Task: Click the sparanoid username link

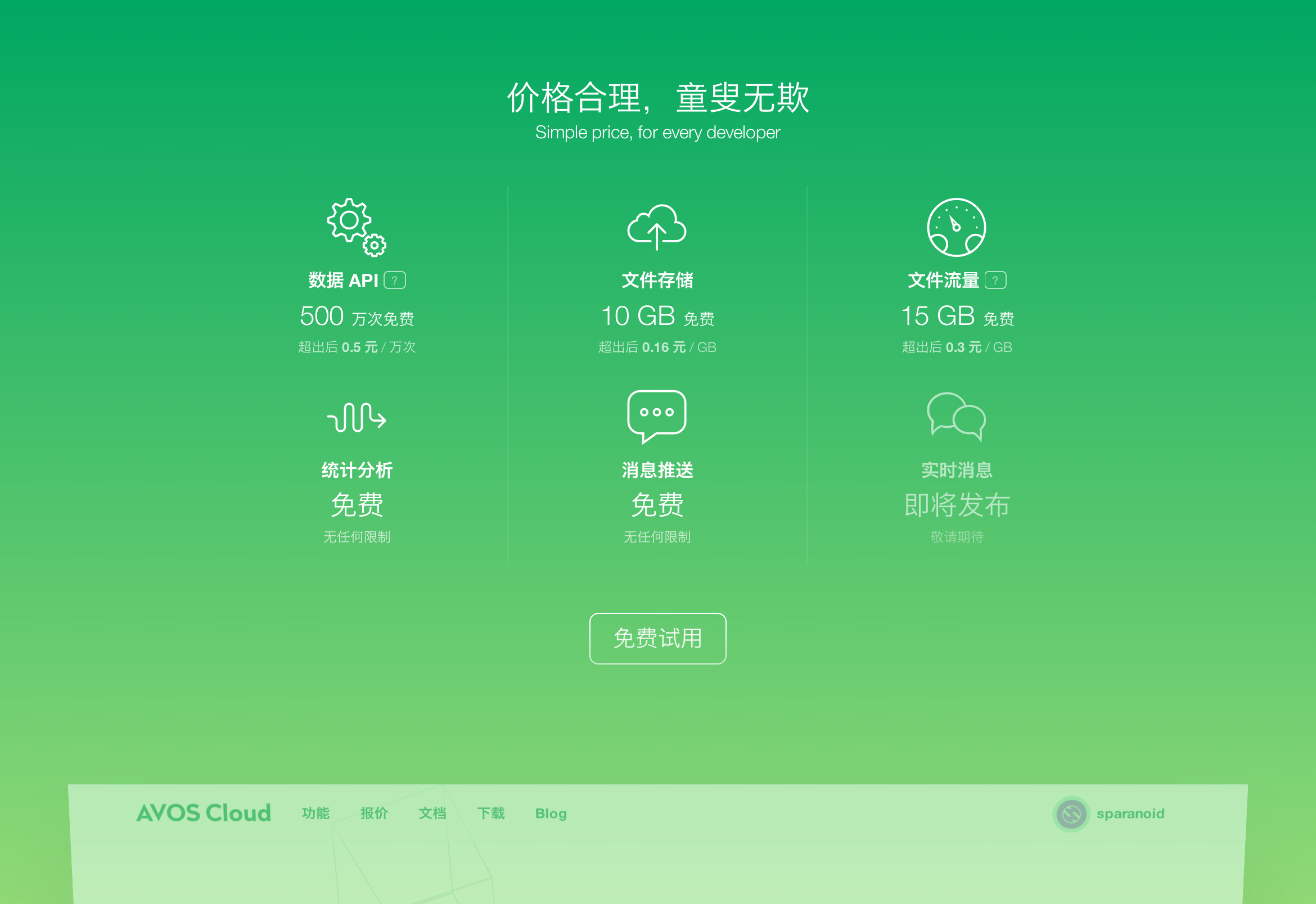Action: tap(1130, 814)
